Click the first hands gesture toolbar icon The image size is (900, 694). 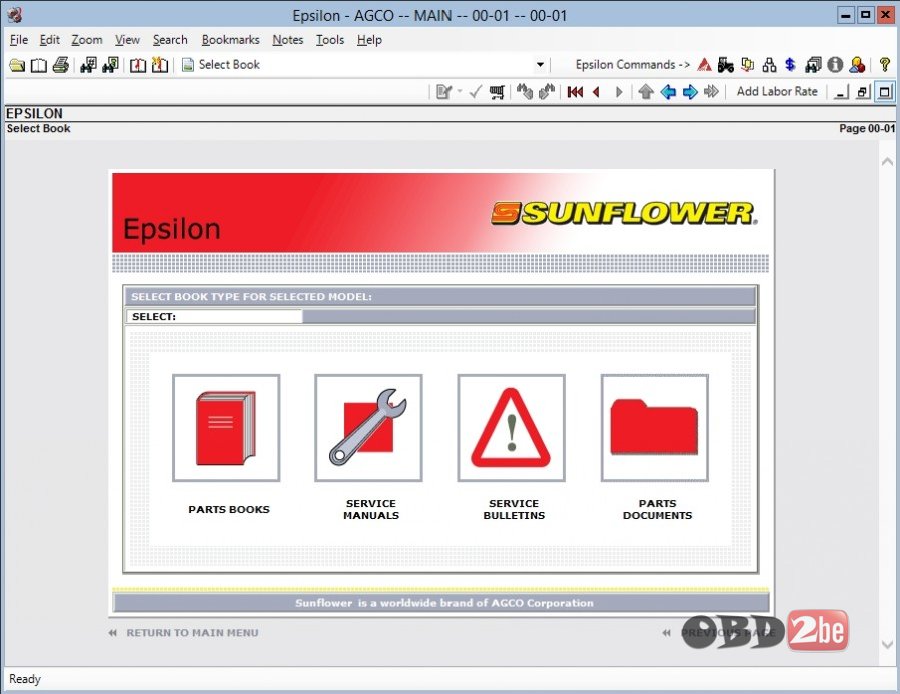525,92
